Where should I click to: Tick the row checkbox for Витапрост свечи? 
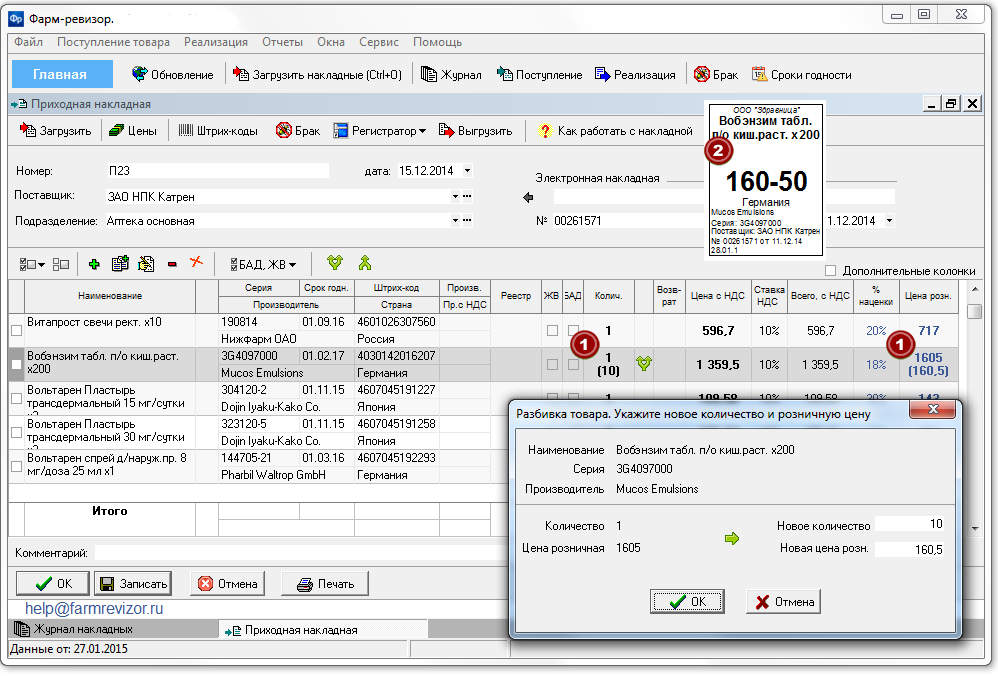click(17, 330)
